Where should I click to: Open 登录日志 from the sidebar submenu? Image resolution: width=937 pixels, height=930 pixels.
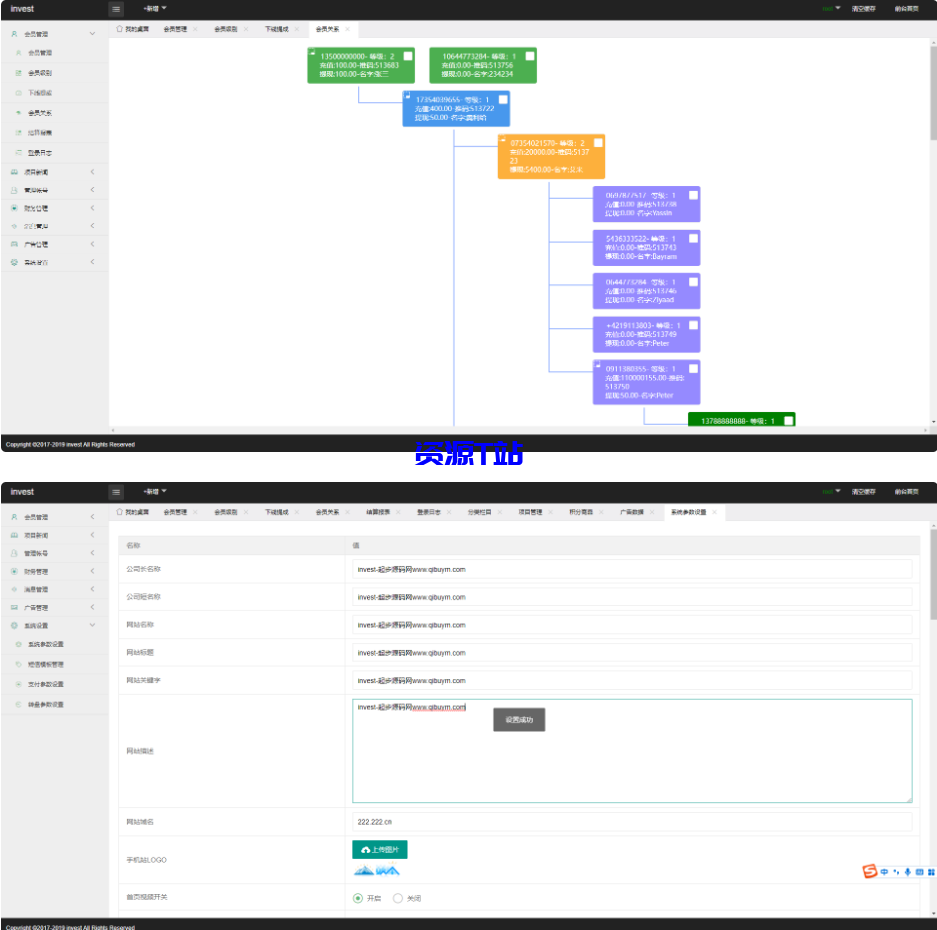(40, 153)
